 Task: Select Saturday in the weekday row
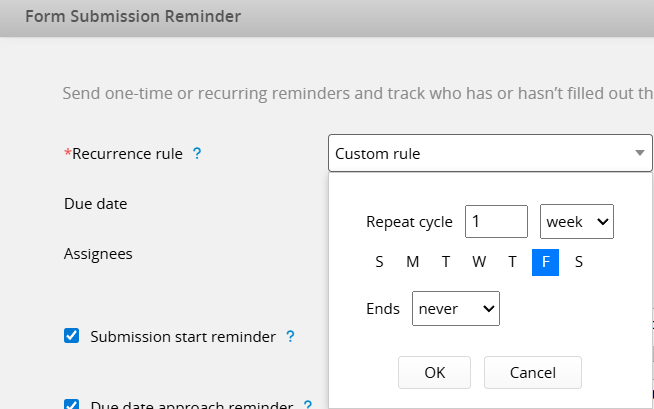pyautogui.click(x=578, y=263)
